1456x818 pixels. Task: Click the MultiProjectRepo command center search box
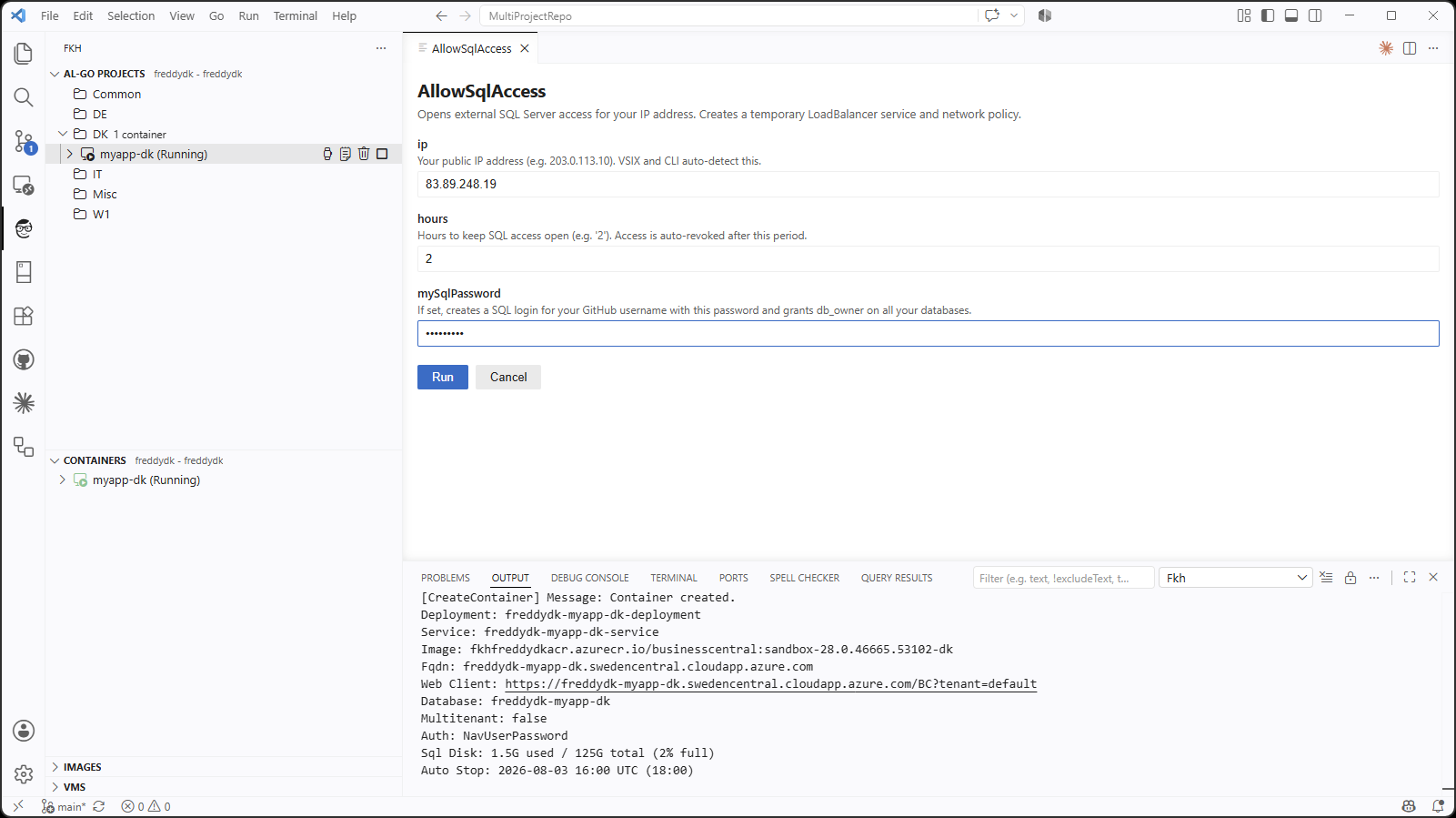pos(728,15)
